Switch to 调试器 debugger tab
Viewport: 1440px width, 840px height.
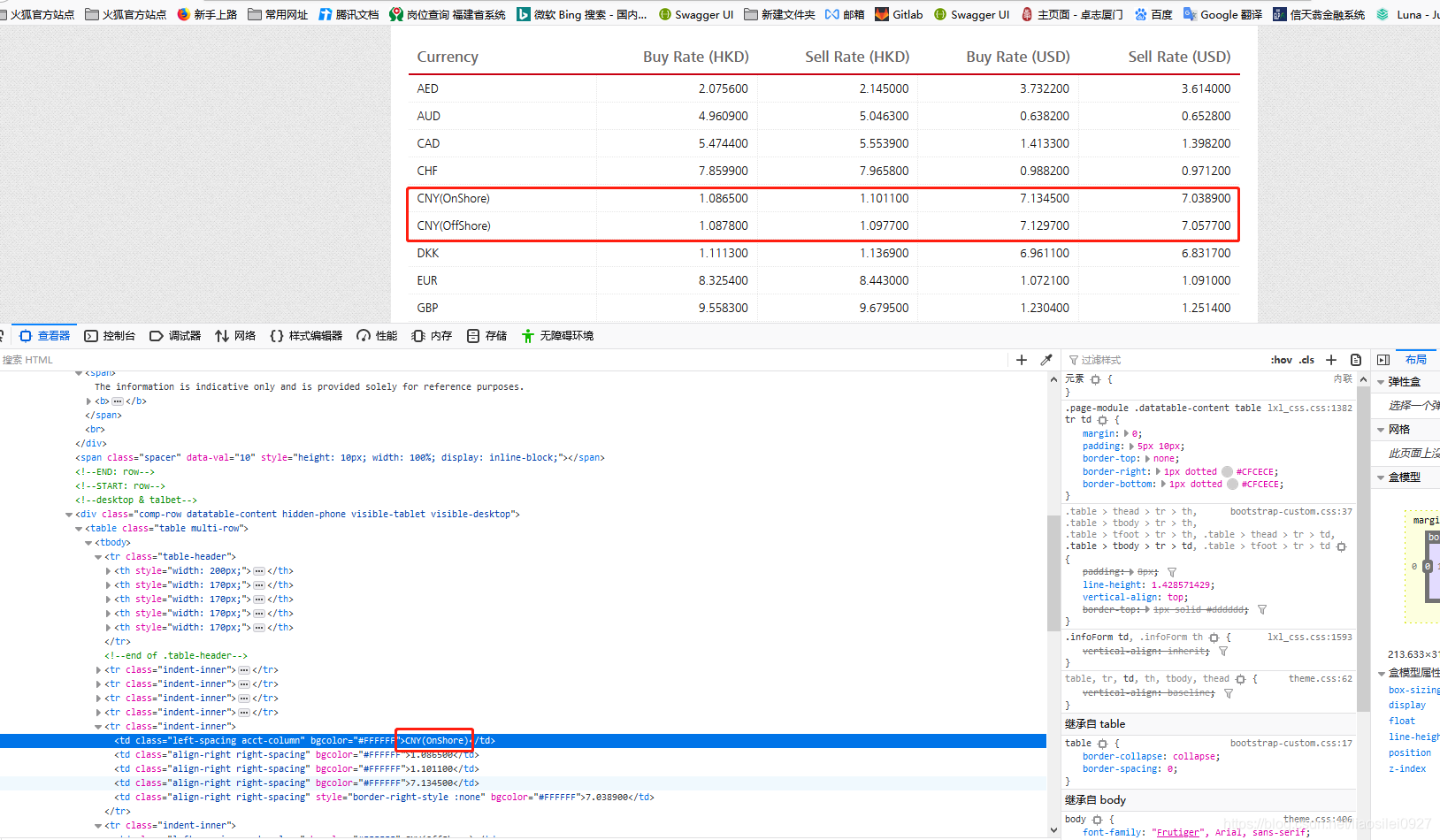[x=175, y=336]
